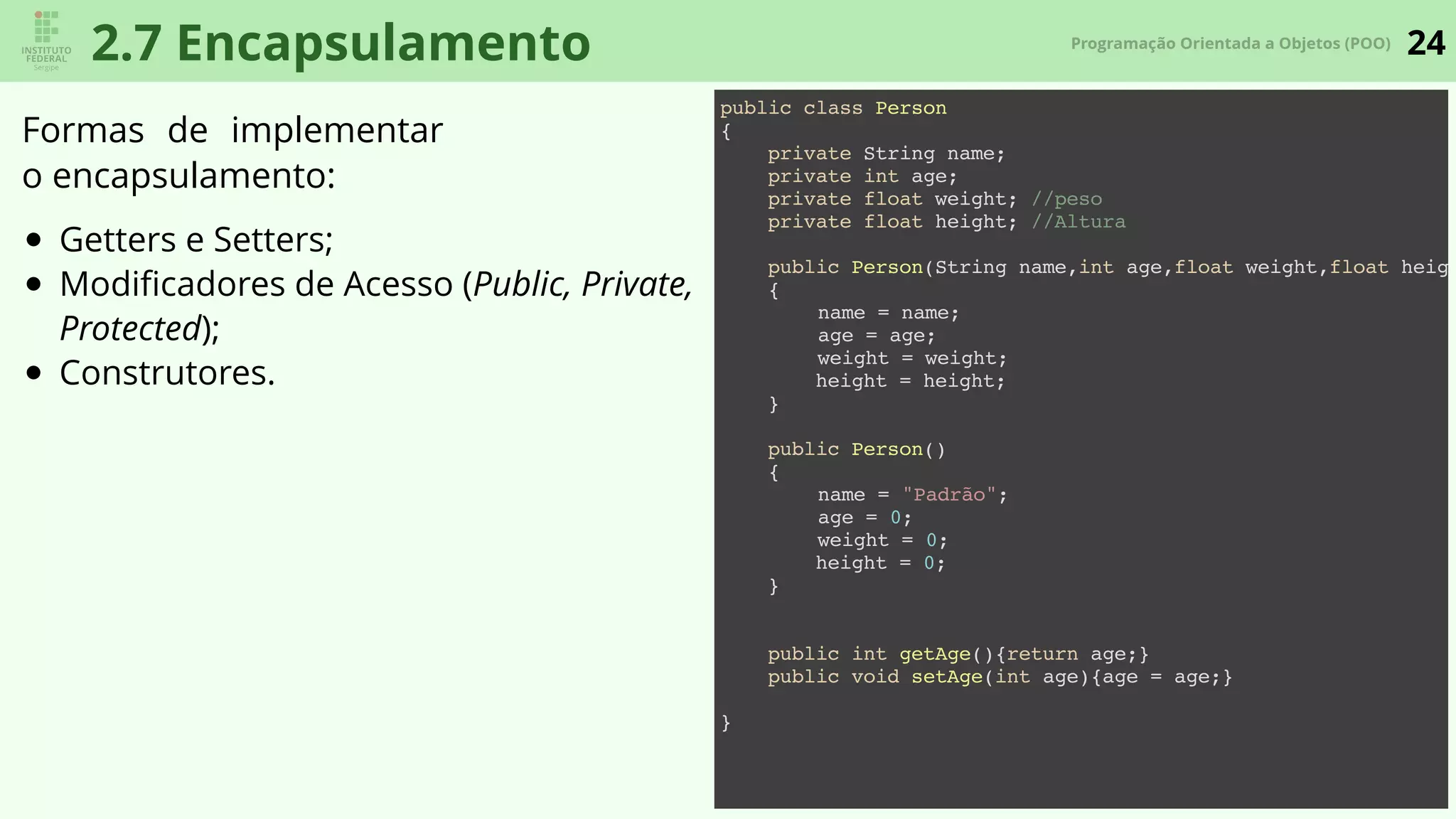Click the slide title '2.7 Encapsulamento'
1456x819 pixels.
tap(341, 43)
